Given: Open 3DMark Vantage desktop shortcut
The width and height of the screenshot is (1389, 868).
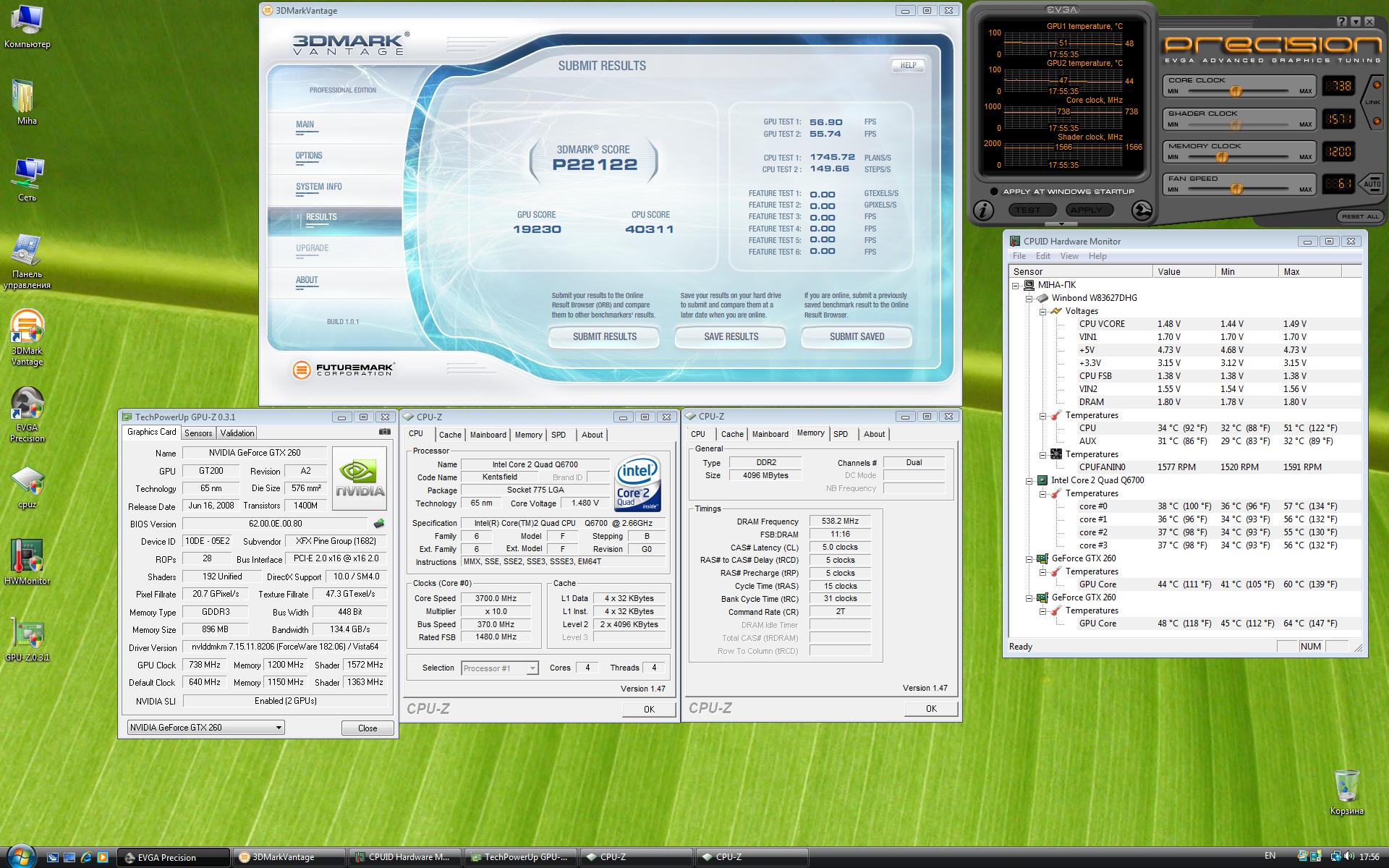Looking at the screenshot, I should pos(27,338).
